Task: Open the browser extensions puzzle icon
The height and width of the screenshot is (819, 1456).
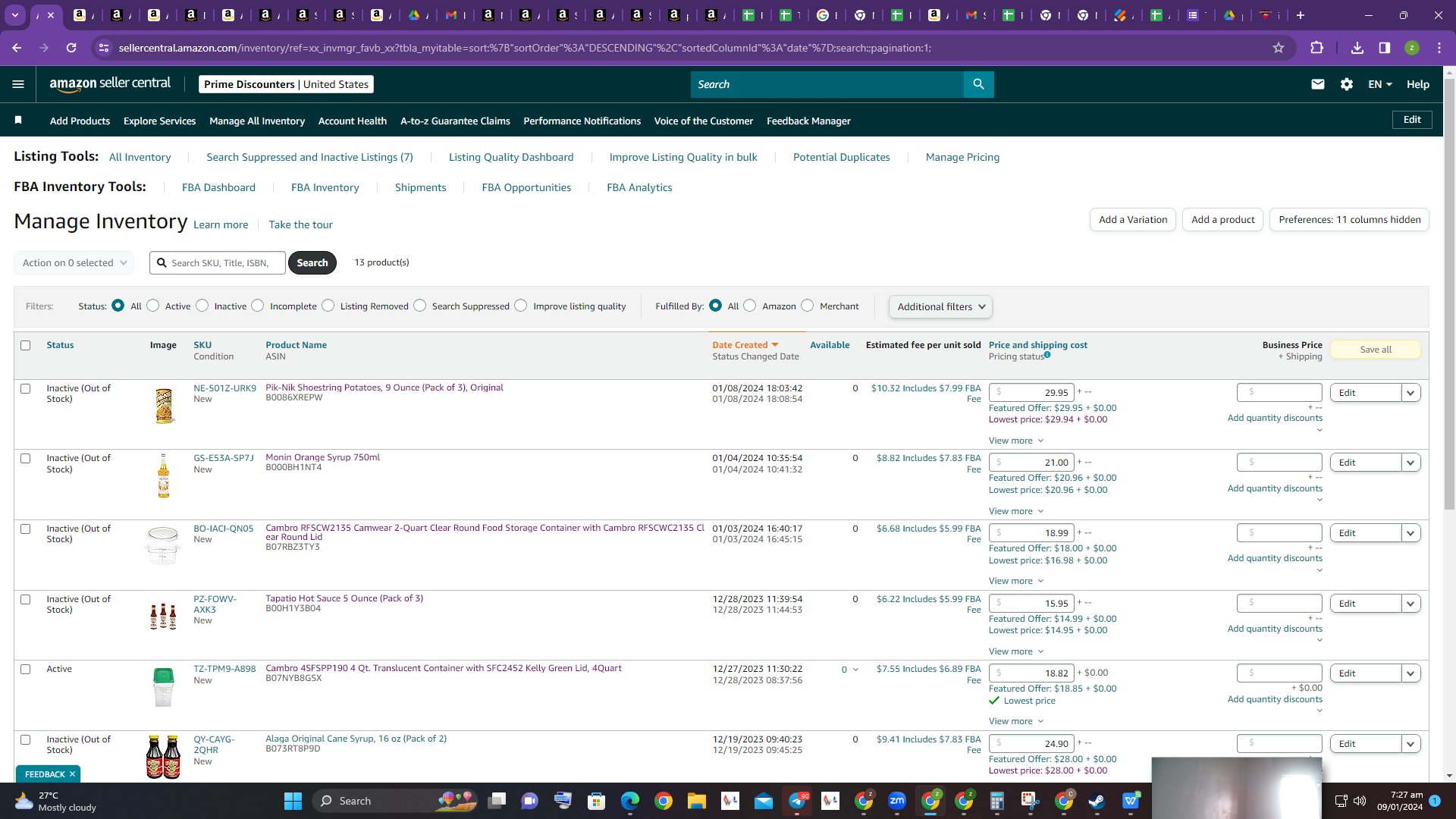Action: [x=1316, y=48]
